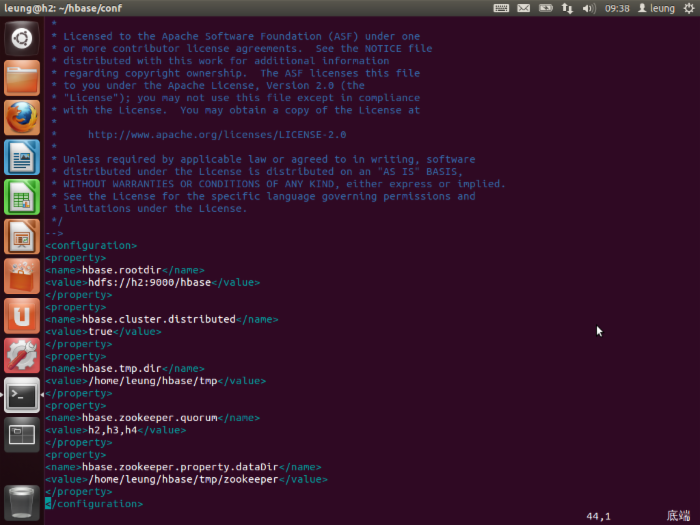The image size is (700, 525).
Task: Open System Settings wrench icon
Action: 21,356
